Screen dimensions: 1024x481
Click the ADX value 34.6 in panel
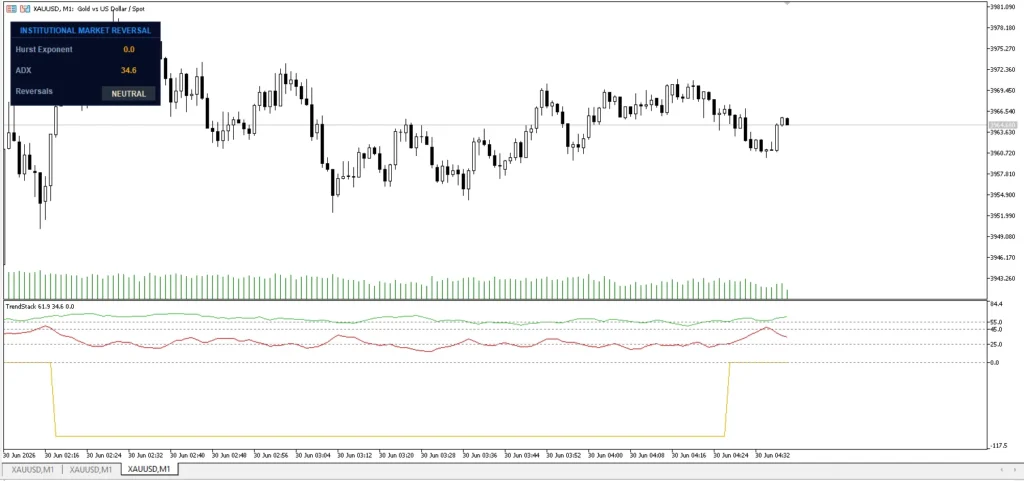click(129, 70)
